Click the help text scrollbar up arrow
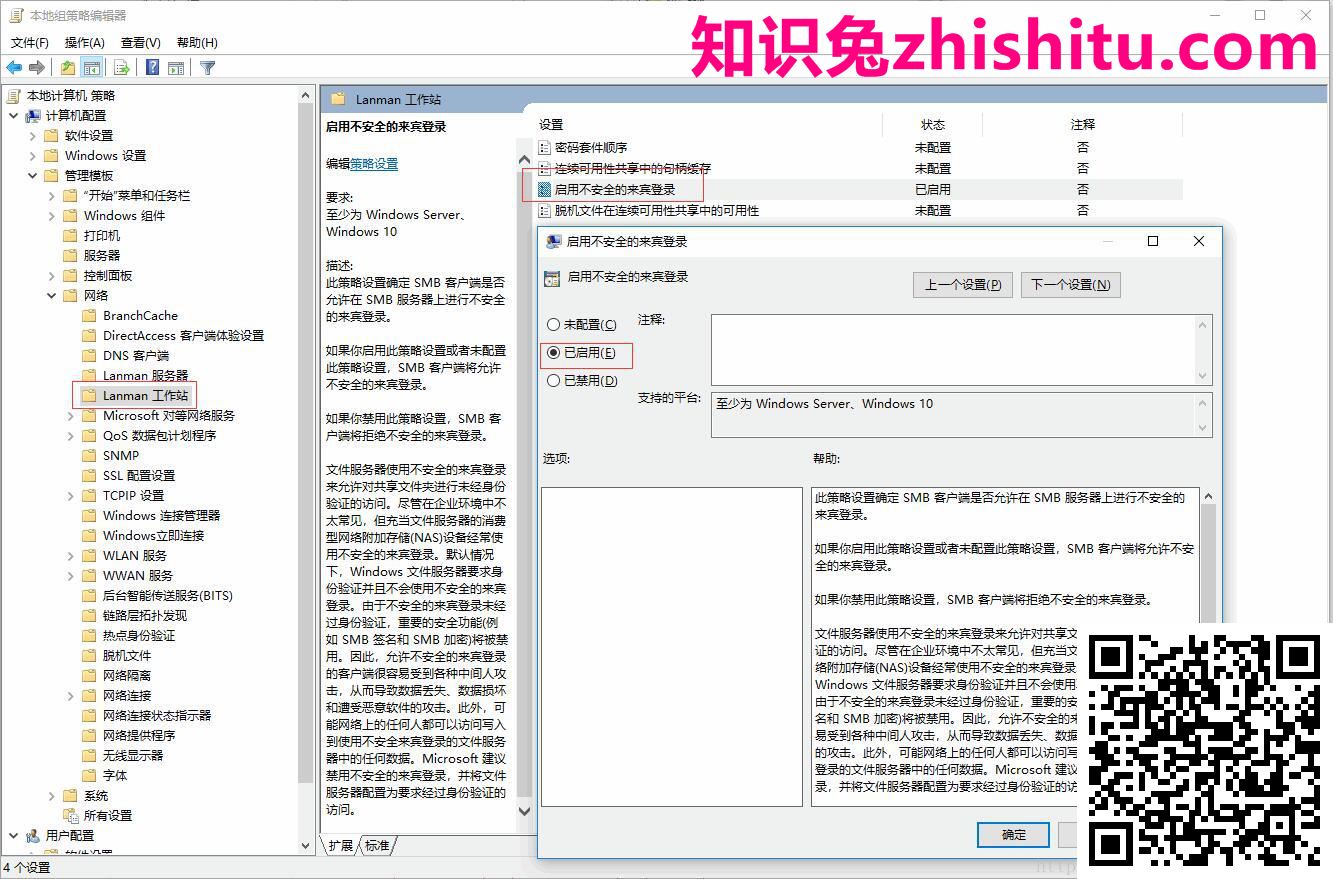Image resolution: width=1333 pixels, height=879 pixels. point(1207,496)
